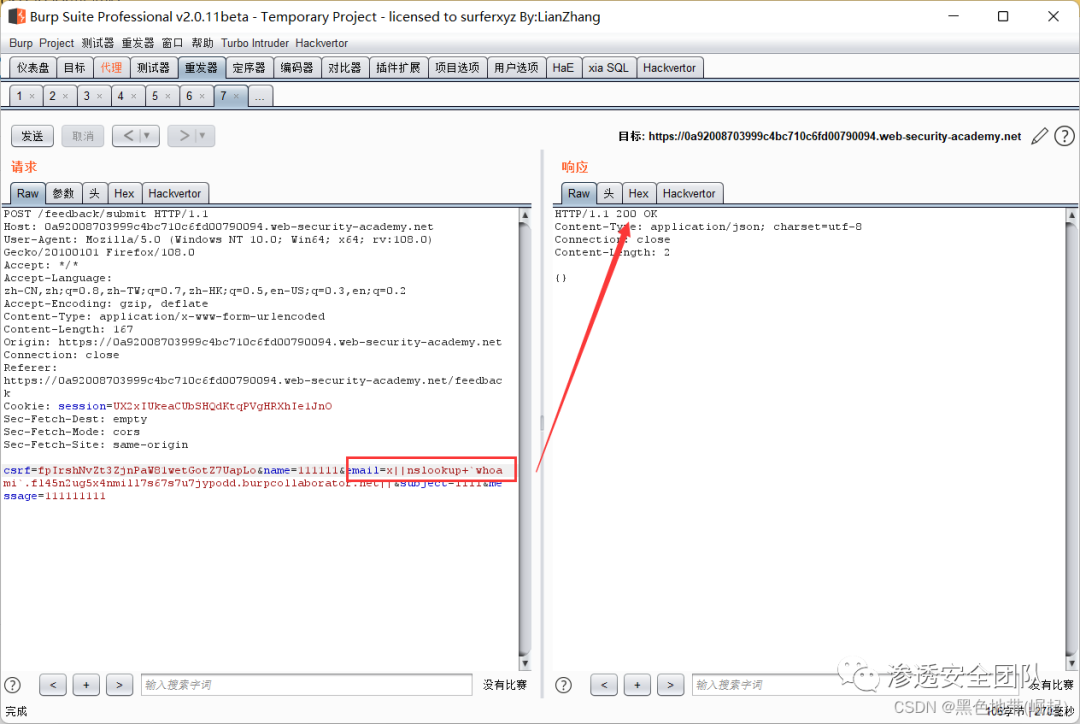Screen dimensions: 1080x724
Task: Switch to the 用户选项 user options tab
Action: click(x=516, y=68)
